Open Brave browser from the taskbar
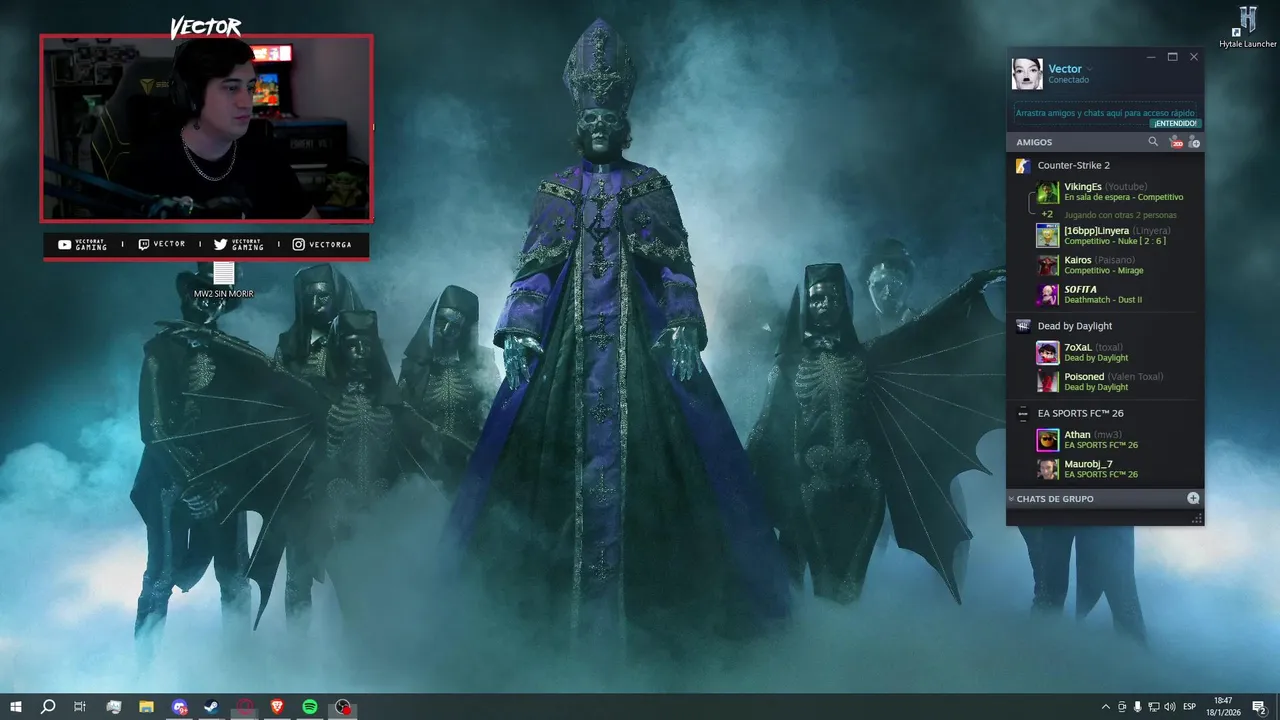The height and width of the screenshot is (720, 1280). pyautogui.click(x=277, y=707)
